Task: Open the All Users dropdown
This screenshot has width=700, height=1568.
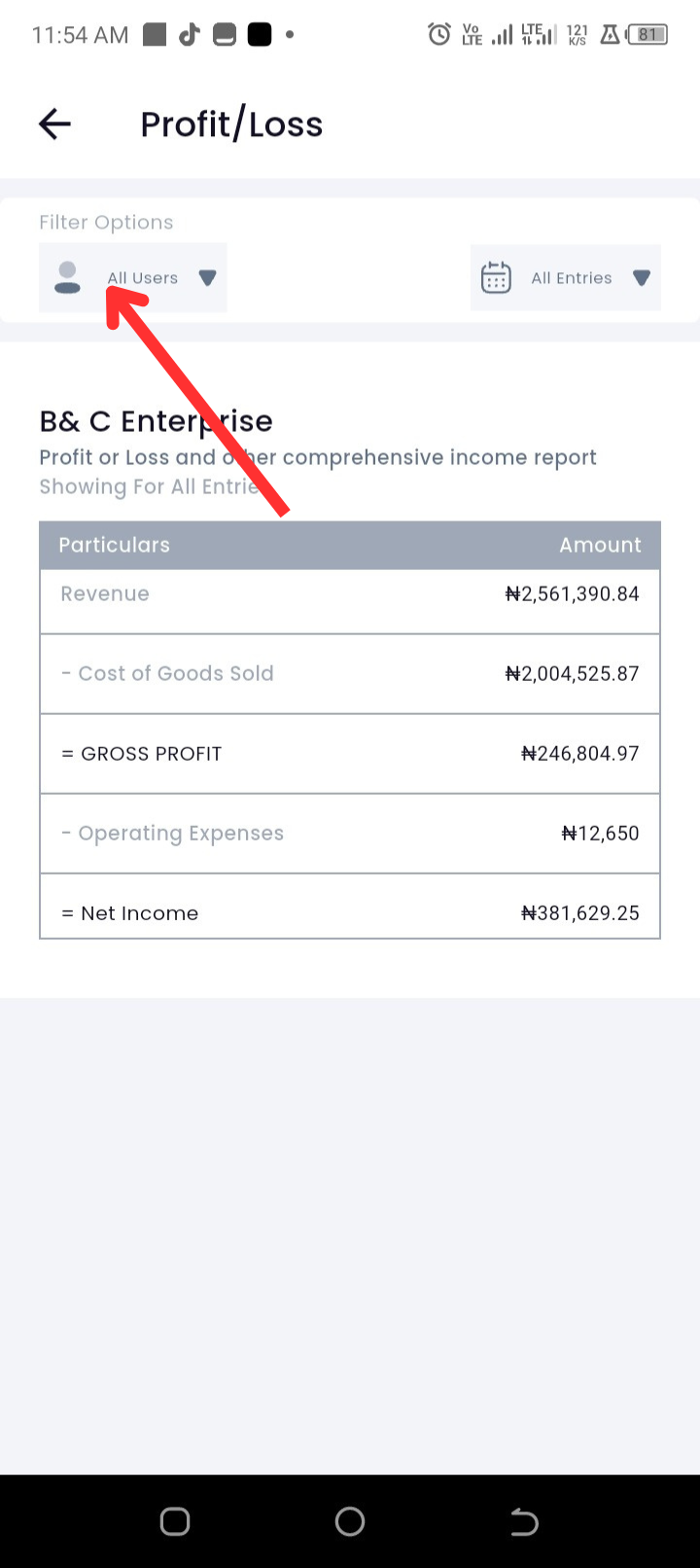Action: (133, 277)
